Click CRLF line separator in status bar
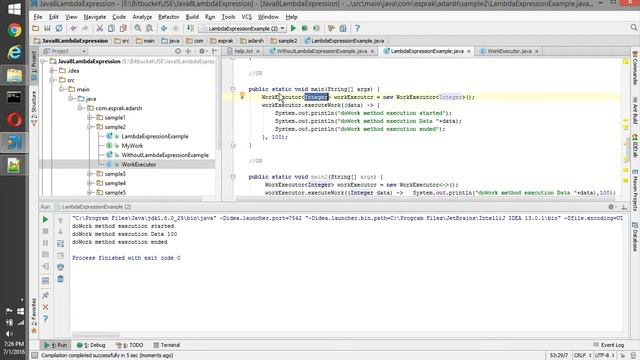640x360 pixels. tap(583, 356)
